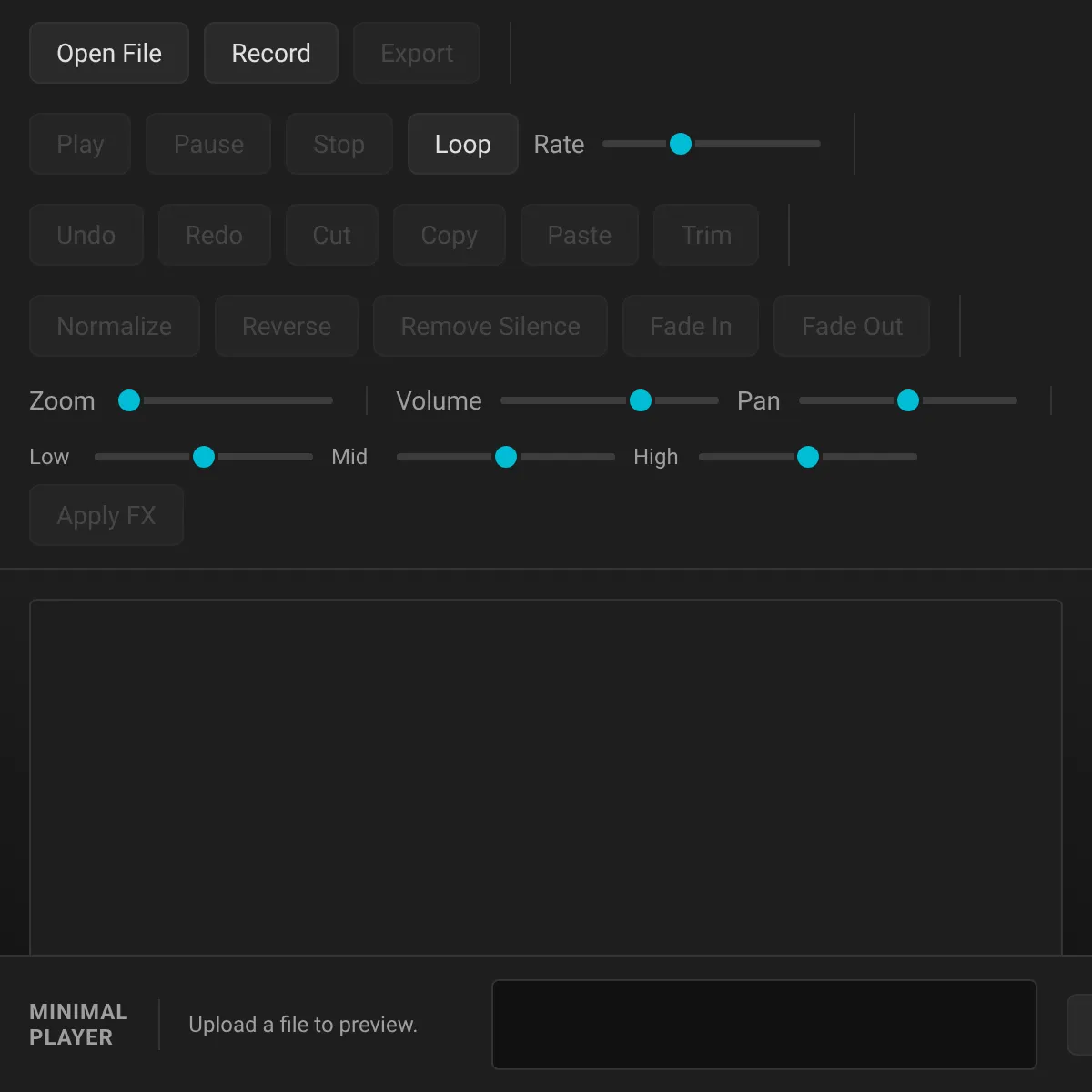Click the Stop control
The height and width of the screenshot is (1092, 1092).
[339, 144]
